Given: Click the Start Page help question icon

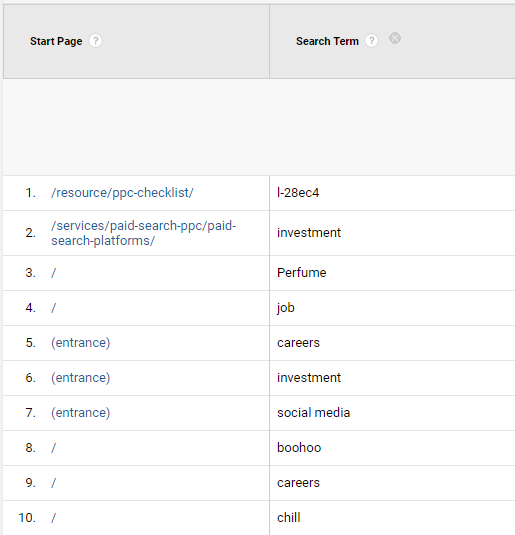Looking at the screenshot, I should click(96, 41).
